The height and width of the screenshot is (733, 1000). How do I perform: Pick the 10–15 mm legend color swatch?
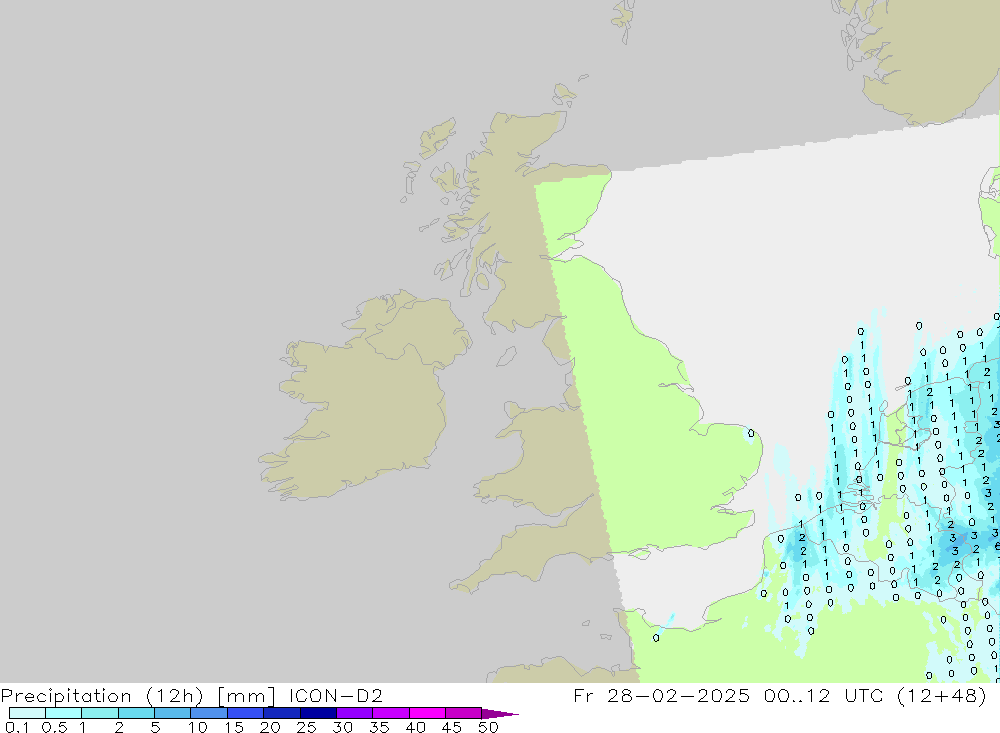click(209, 713)
